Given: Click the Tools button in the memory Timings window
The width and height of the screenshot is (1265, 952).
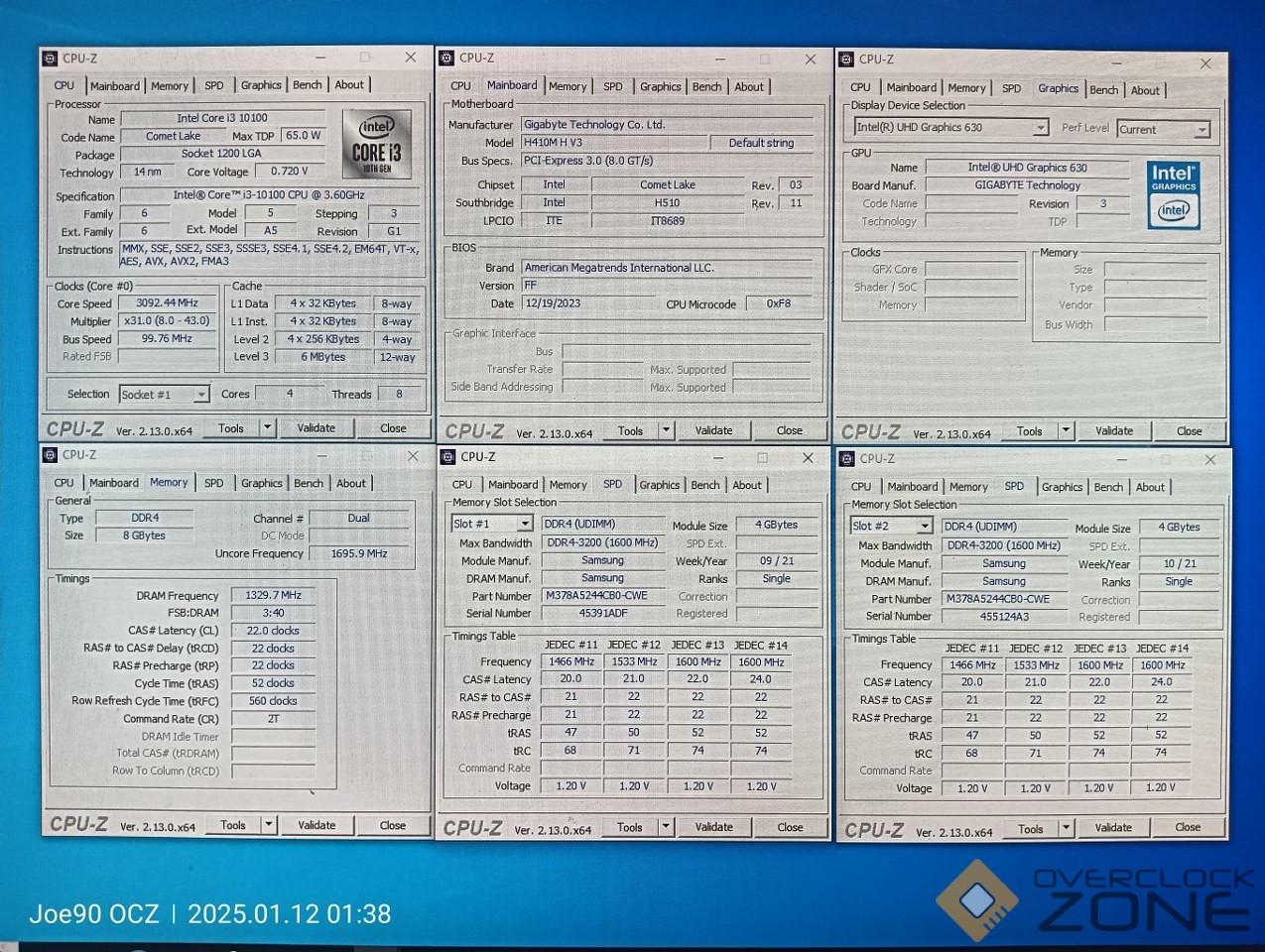Looking at the screenshot, I should click(233, 825).
